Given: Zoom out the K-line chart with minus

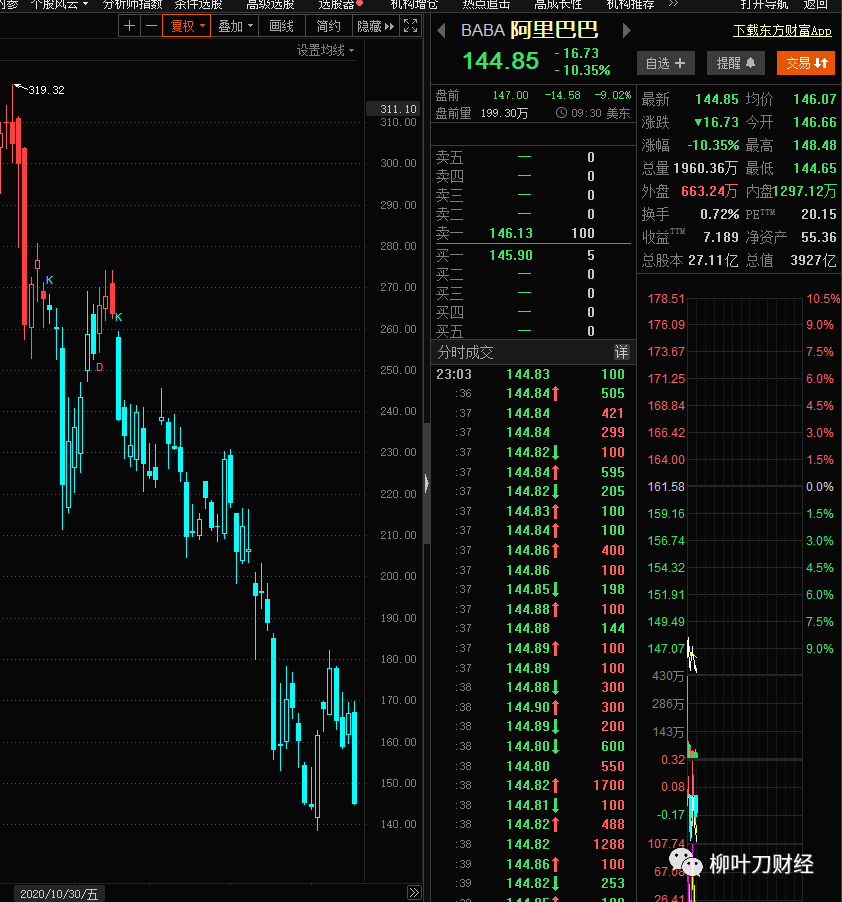Looking at the screenshot, I should (x=151, y=26).
